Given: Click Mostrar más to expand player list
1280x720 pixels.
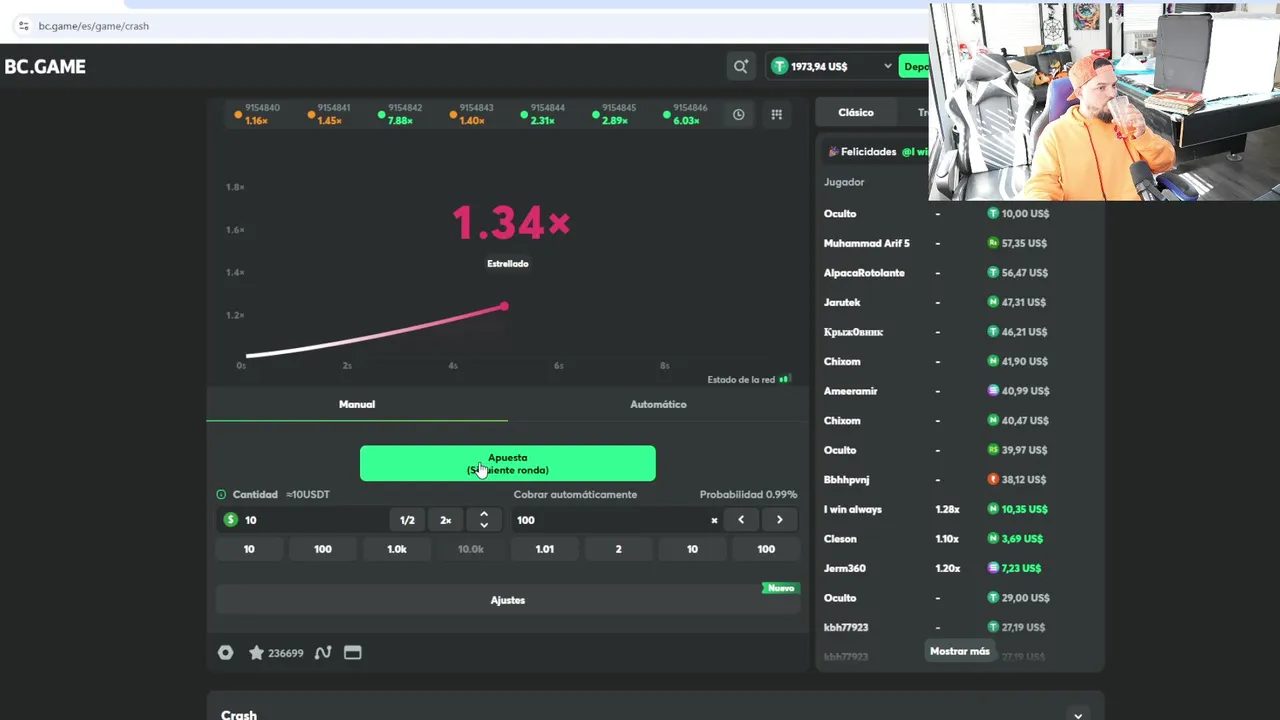Looking at the screenshot, I should tap(960, 651).
